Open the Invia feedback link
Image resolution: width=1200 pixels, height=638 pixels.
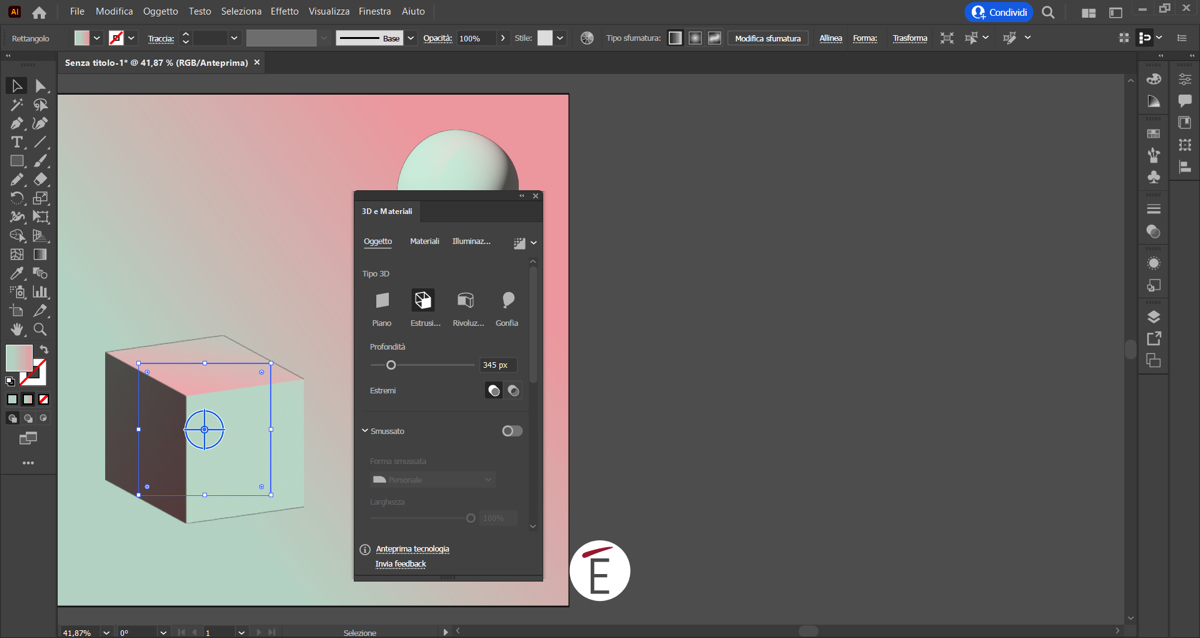[x=400, y=564]
